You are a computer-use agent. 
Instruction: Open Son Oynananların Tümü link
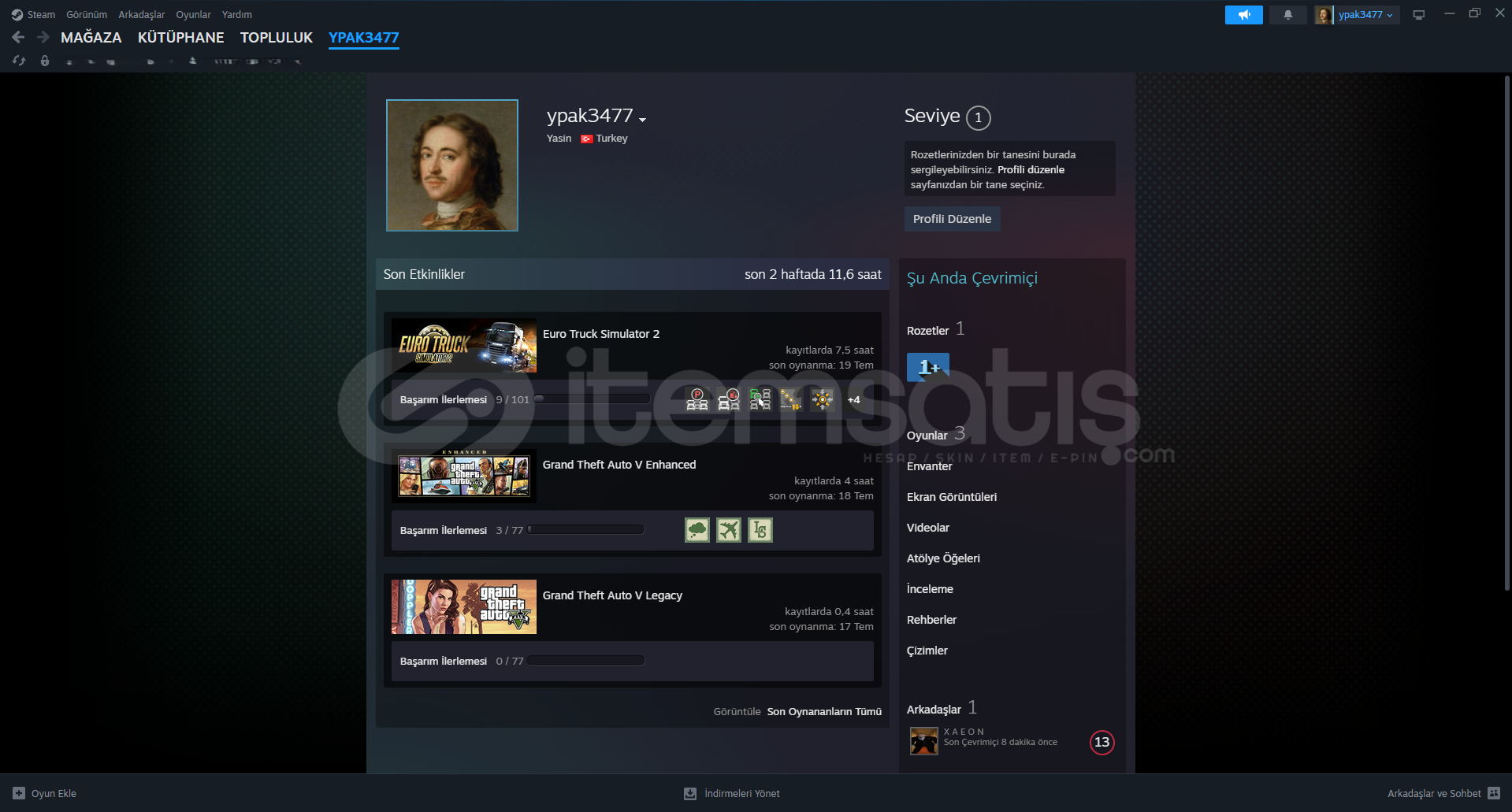tap(824, 711)
